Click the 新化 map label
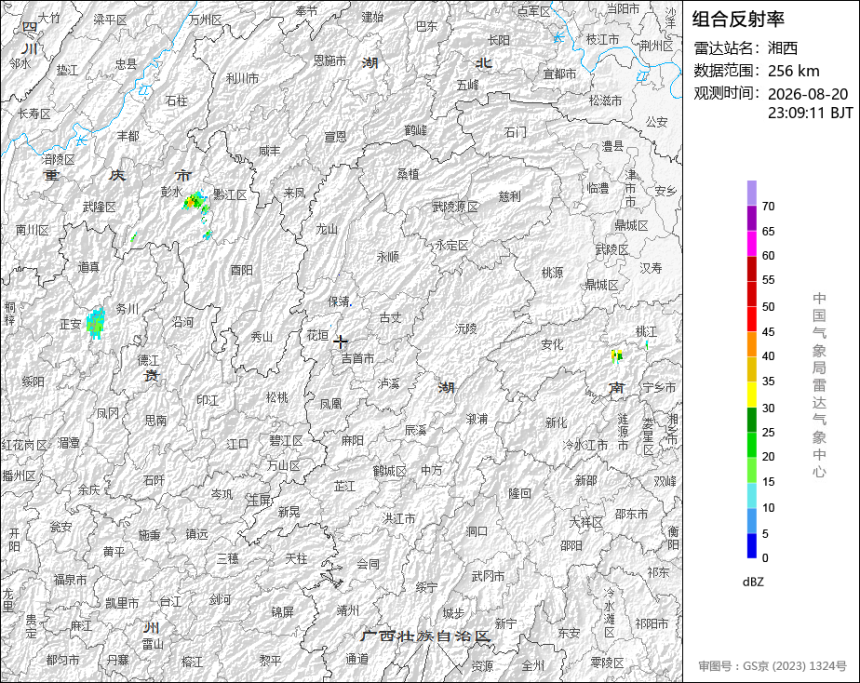This screenshot has height=683, width=860. (556, 422)
